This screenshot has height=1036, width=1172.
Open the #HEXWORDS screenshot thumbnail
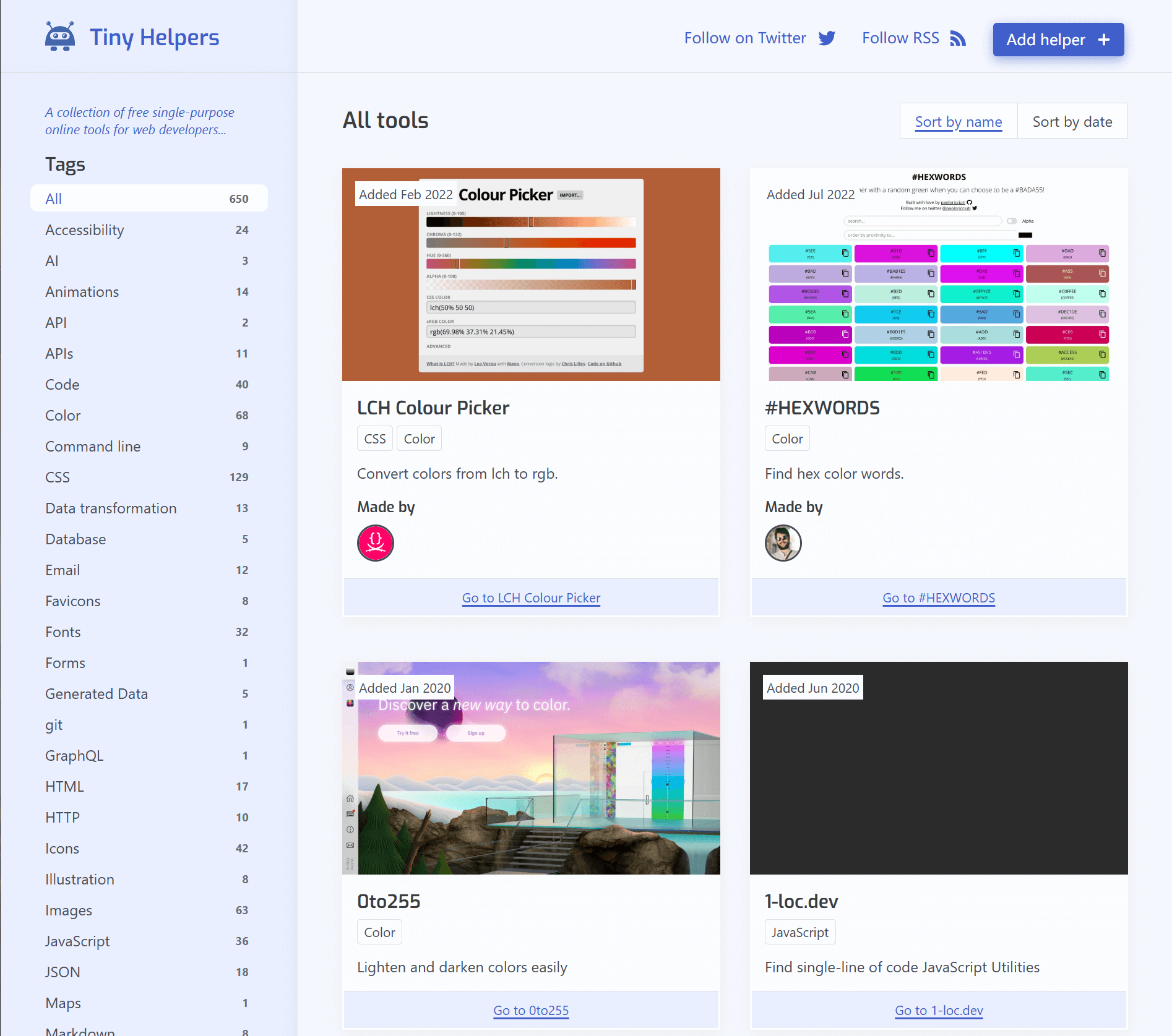(x=939, y=275)
